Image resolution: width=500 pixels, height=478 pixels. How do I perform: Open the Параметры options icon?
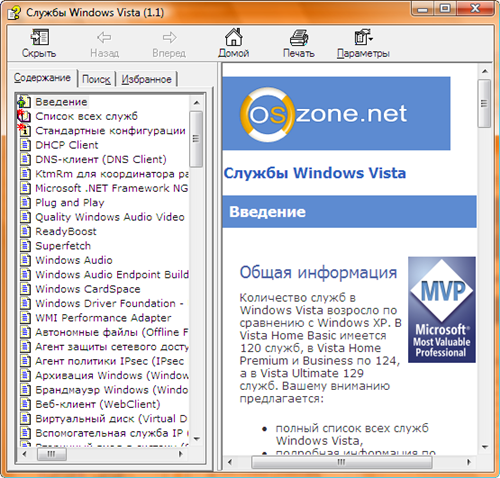pyautogui.click(x=363, y=37)
